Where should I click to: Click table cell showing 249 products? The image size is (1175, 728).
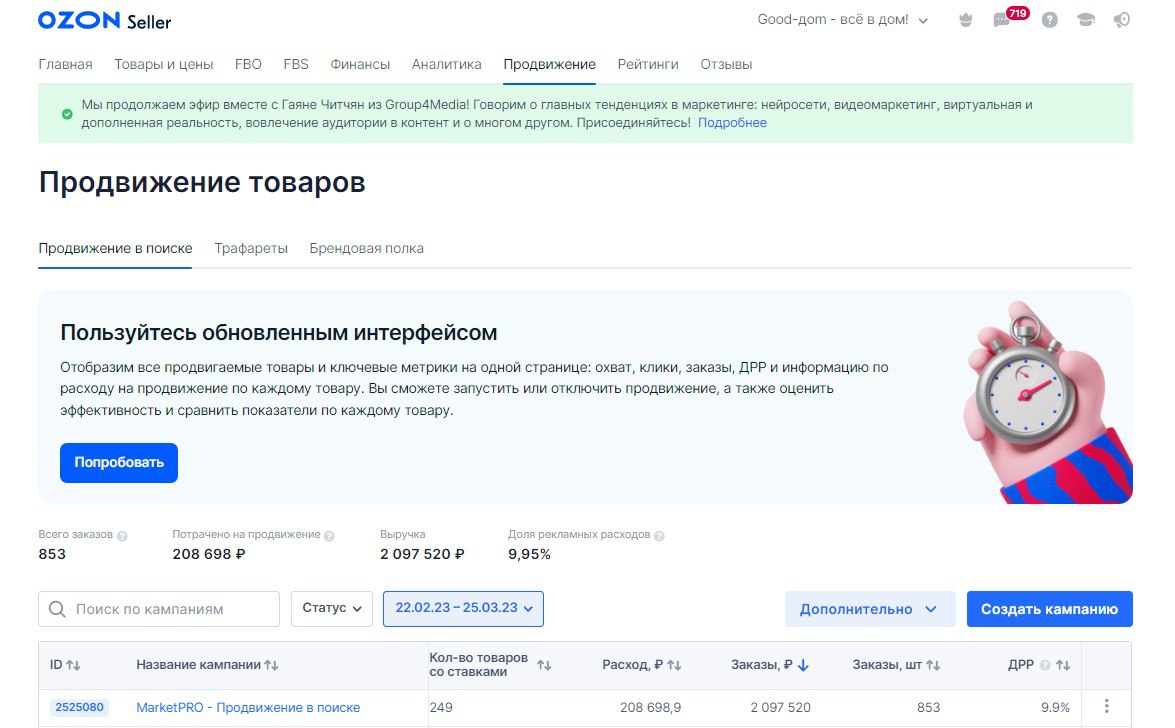coord(441,707)
